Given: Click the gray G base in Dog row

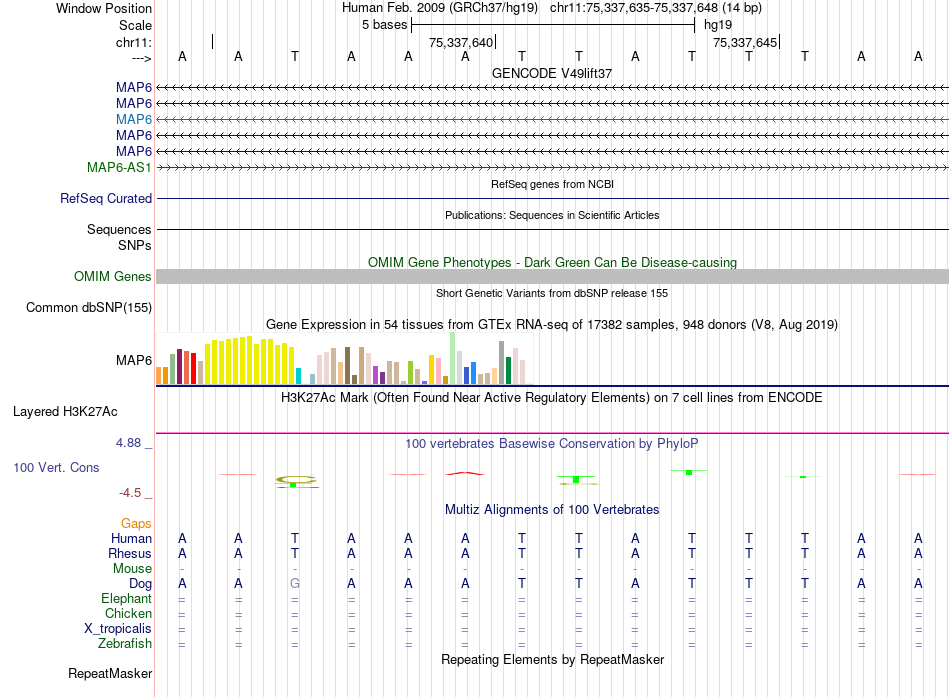Looking at the screenshot, I should 295,584.
